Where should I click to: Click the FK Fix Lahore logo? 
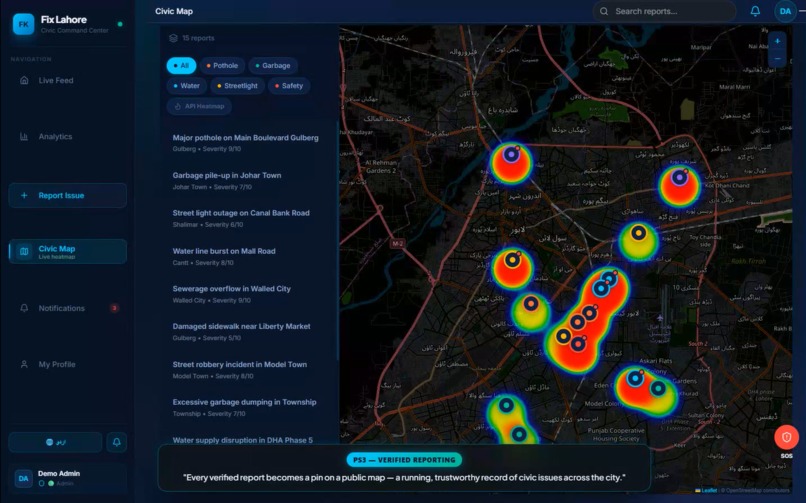point(24,24)
